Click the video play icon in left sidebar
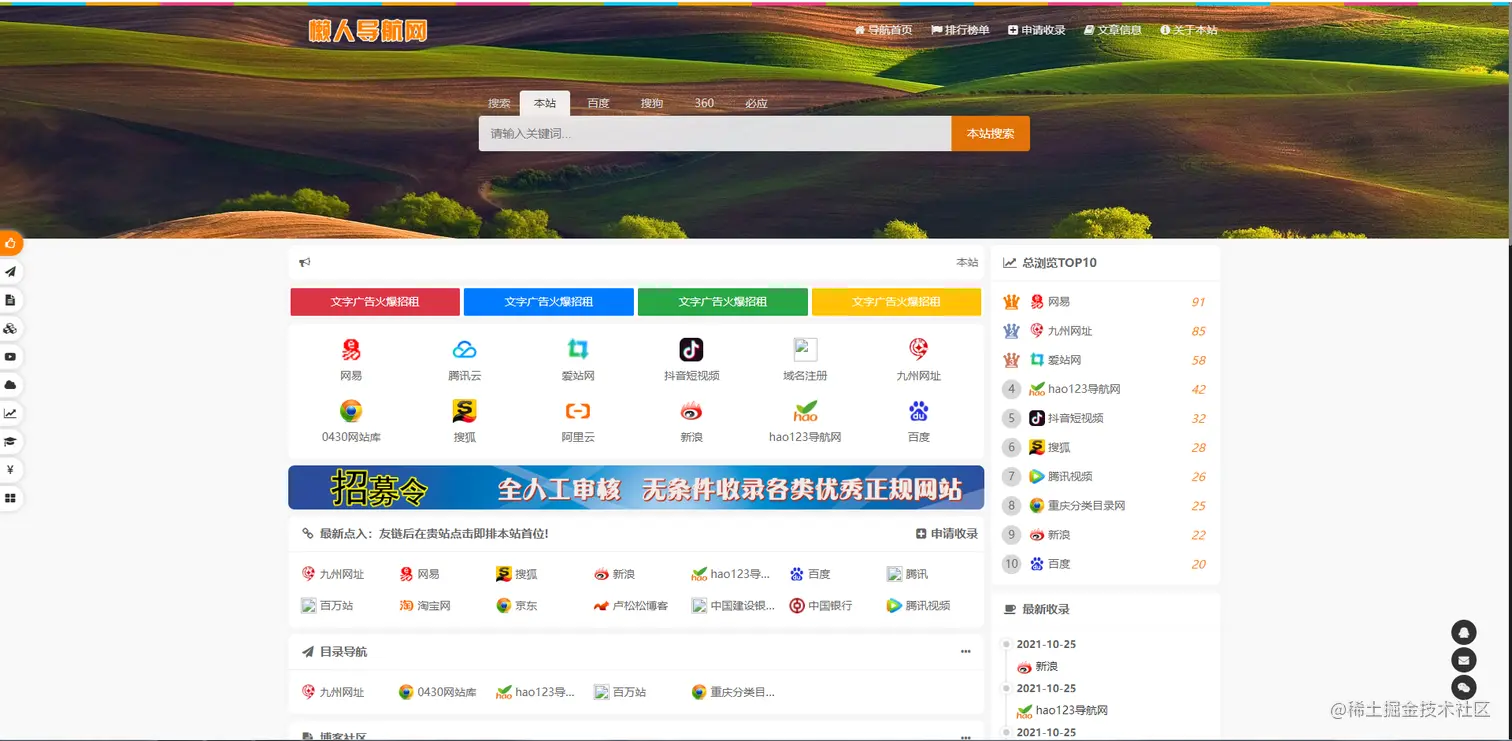Screen dimensions: 1512x741 tap(10, 357)
